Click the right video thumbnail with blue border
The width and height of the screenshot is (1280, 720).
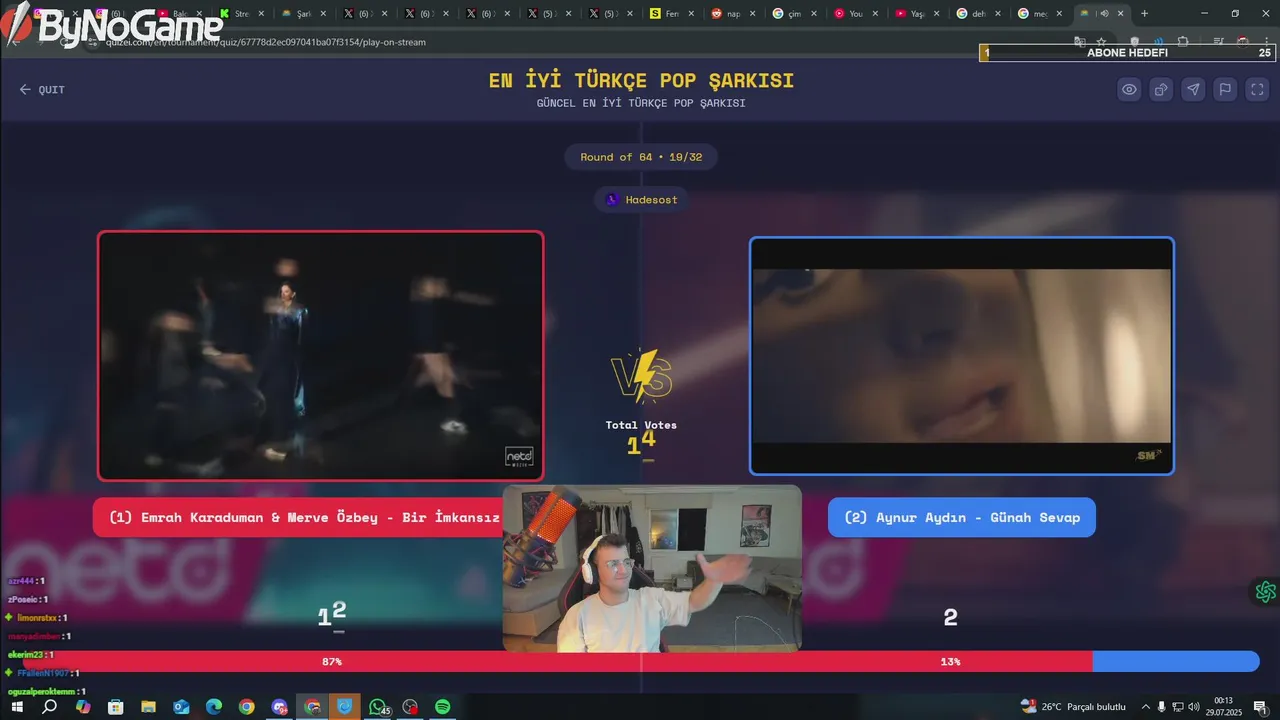(x=962, y=356)
